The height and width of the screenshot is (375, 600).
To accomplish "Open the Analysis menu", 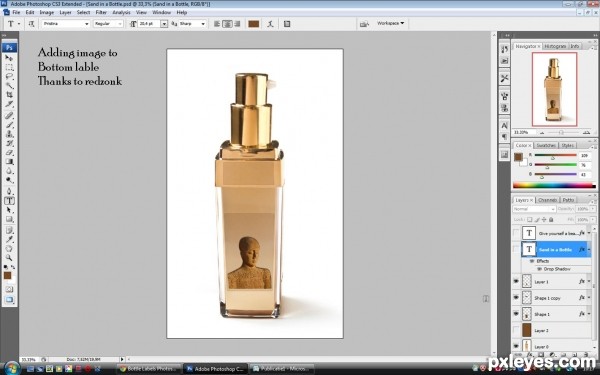I will (121, 12).
